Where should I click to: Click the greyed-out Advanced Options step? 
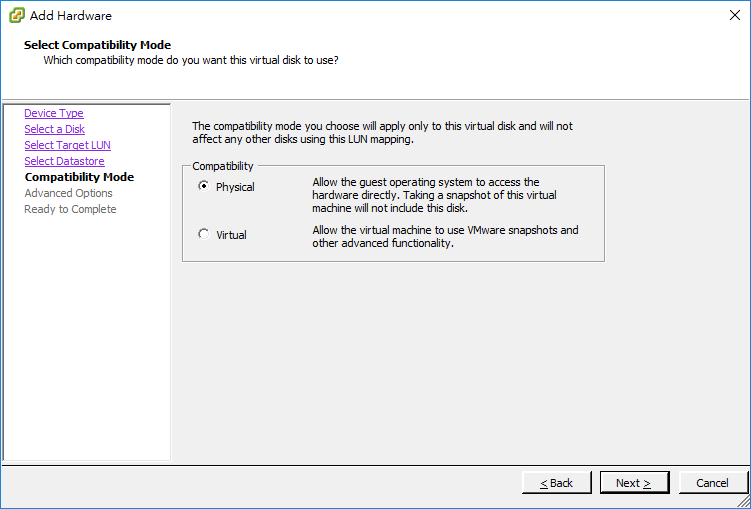(x=68, y=193)
